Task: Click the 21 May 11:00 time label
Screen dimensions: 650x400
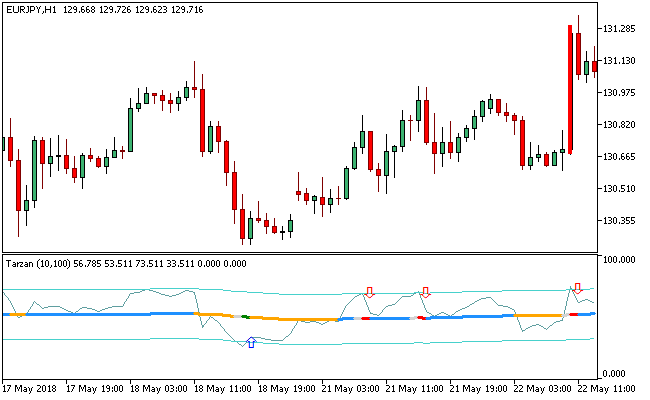Action: pos(415,389)
